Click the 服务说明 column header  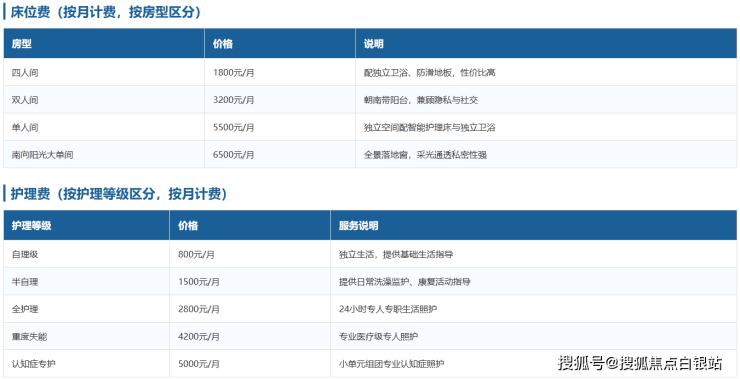pyautogui.click(x=534, y=226)
